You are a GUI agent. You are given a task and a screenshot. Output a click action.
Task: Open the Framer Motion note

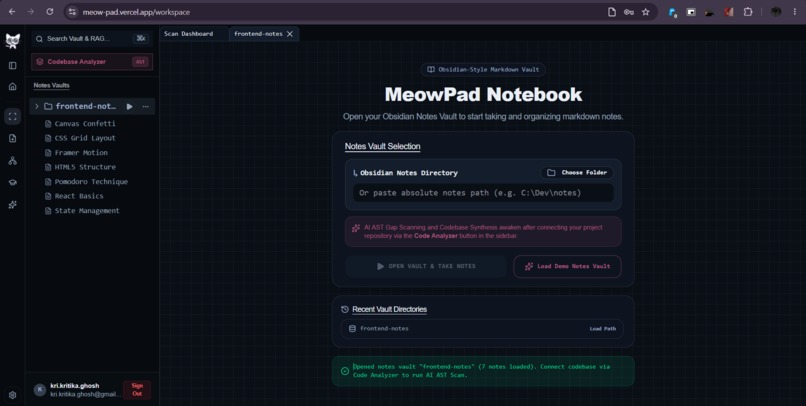[x=76, y=153]
